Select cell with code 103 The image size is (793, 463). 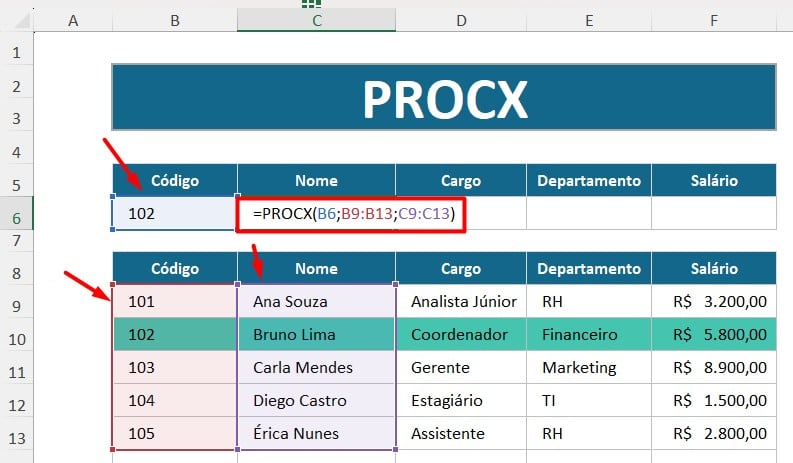[174, 367]
